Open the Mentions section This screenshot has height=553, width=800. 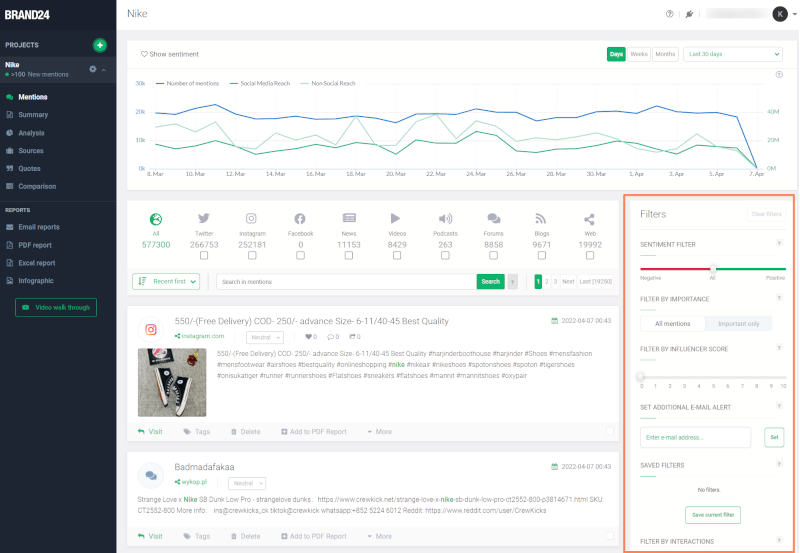(x=33, y=97)
